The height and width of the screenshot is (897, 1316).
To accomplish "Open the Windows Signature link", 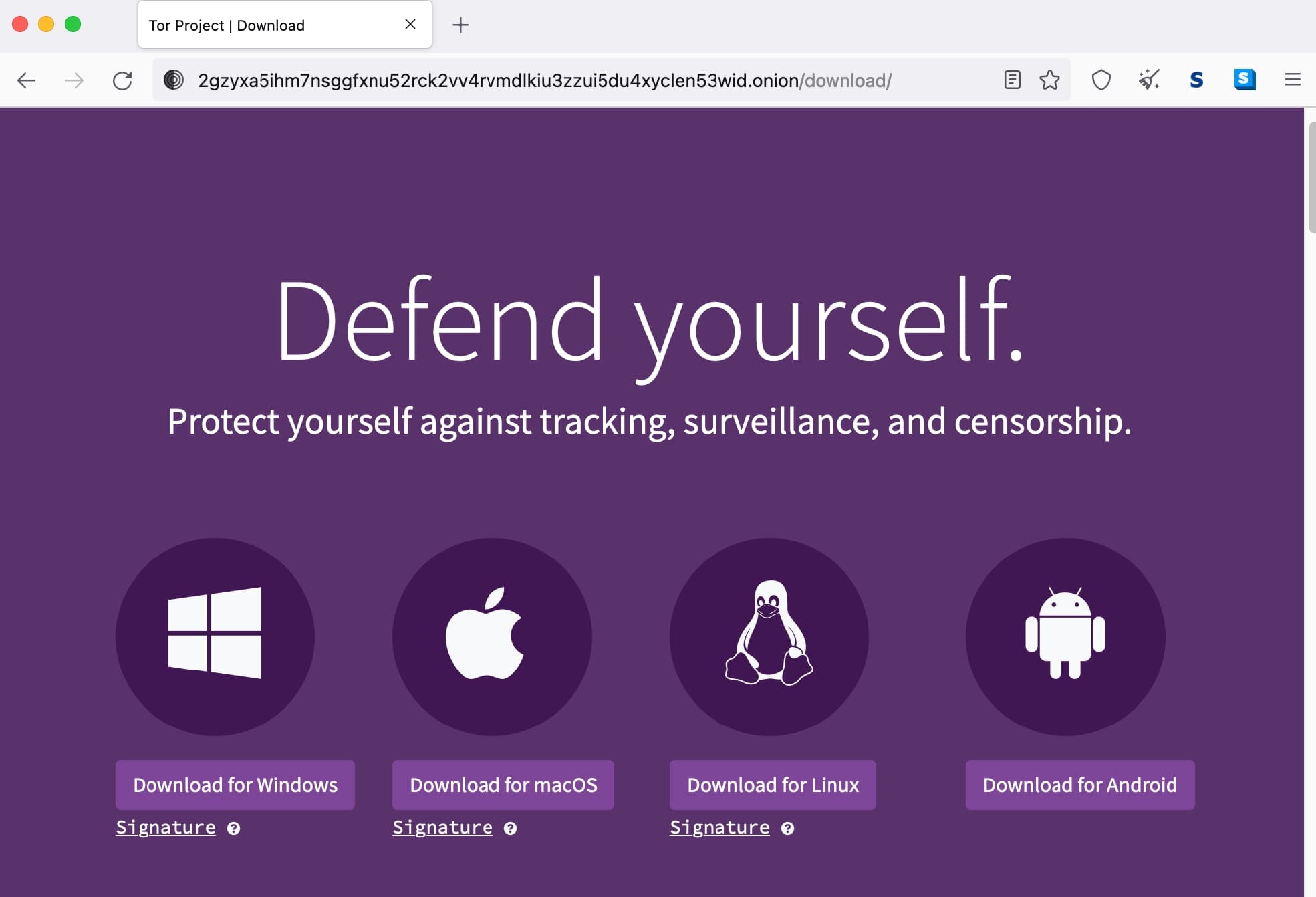I will pos(166,827).
